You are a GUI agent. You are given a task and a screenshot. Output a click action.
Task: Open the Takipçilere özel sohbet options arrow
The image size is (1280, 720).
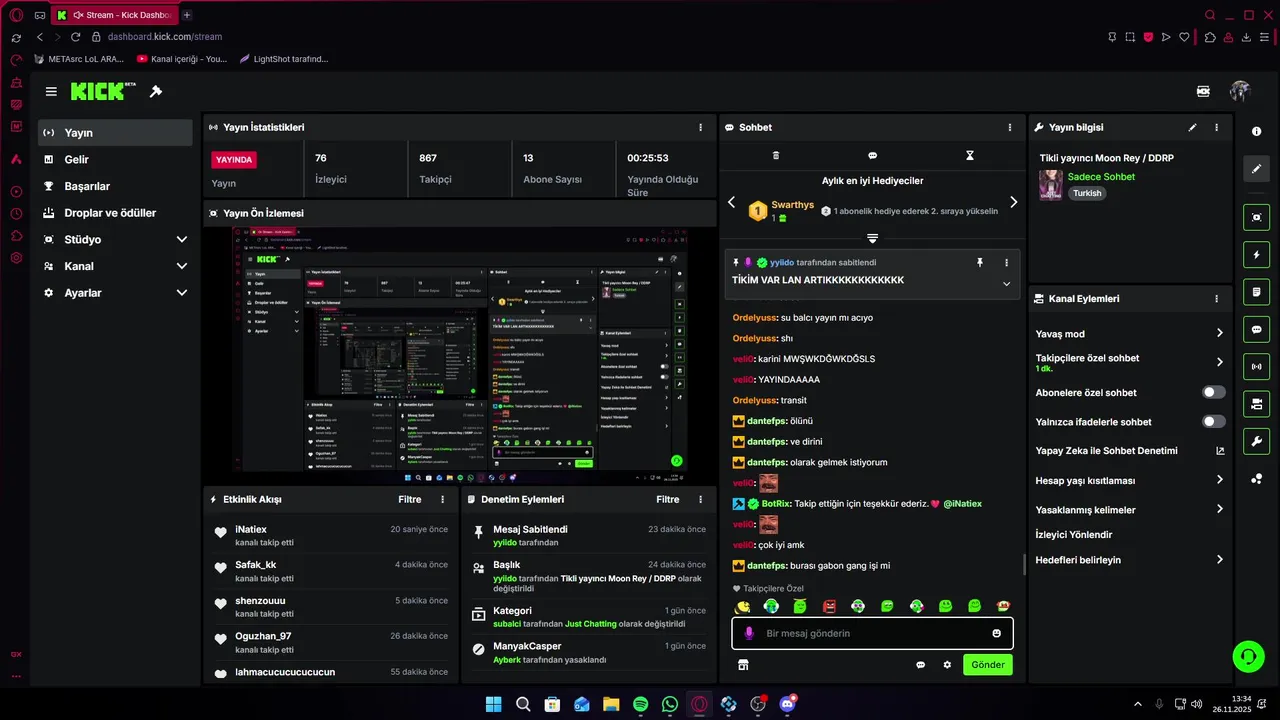pos(1220,362)
